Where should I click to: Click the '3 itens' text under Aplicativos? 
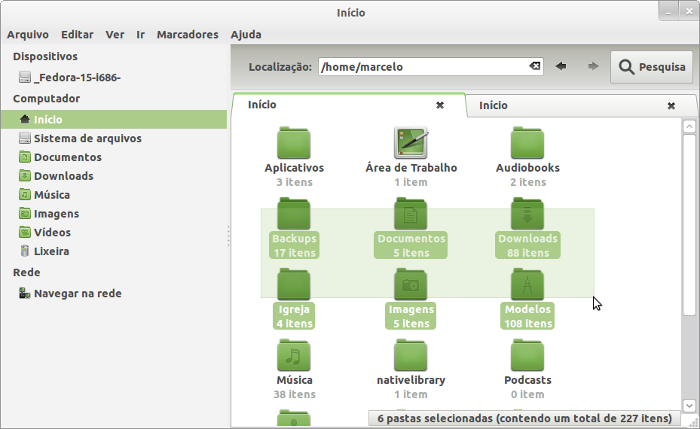pos(295,182)
